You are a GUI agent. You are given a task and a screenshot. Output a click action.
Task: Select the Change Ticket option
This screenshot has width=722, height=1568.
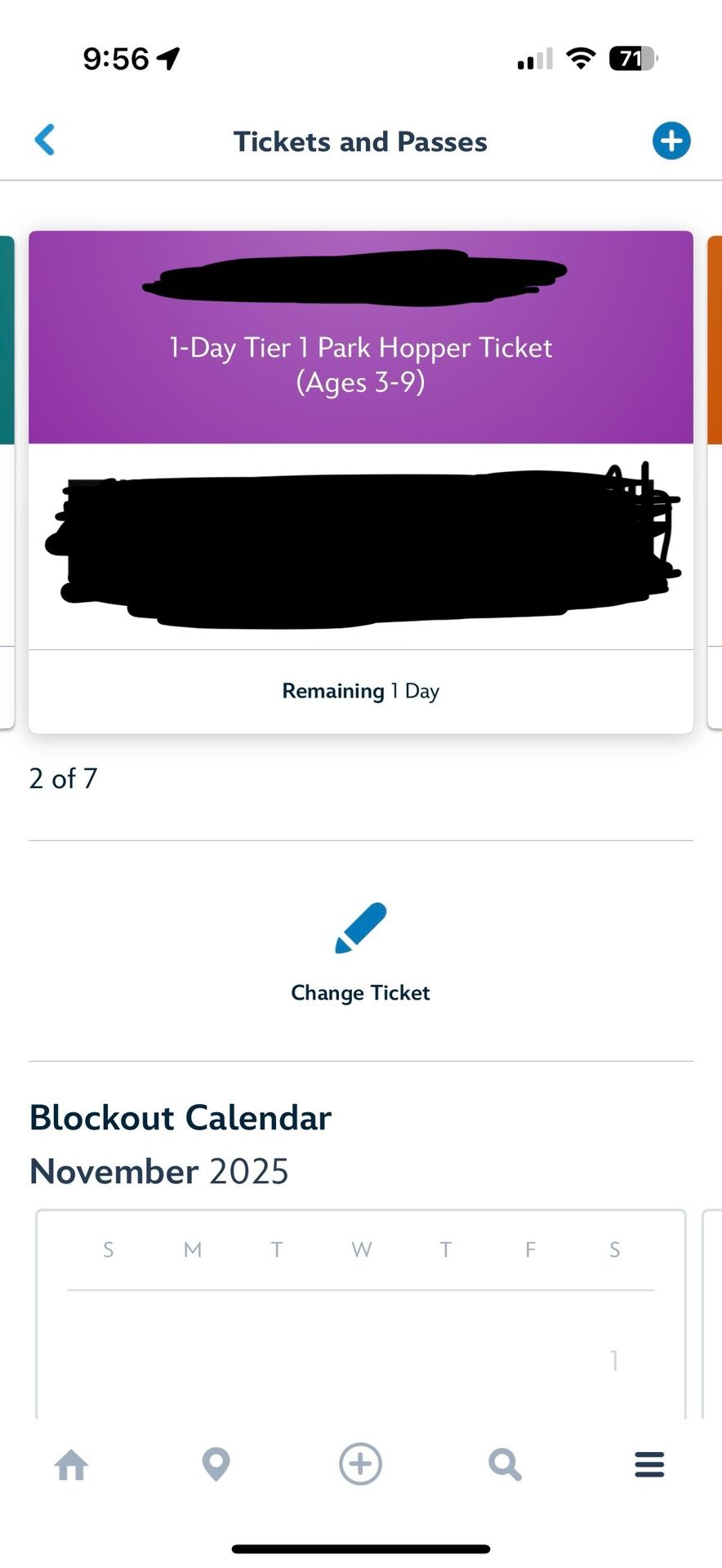tap(360, 992)
